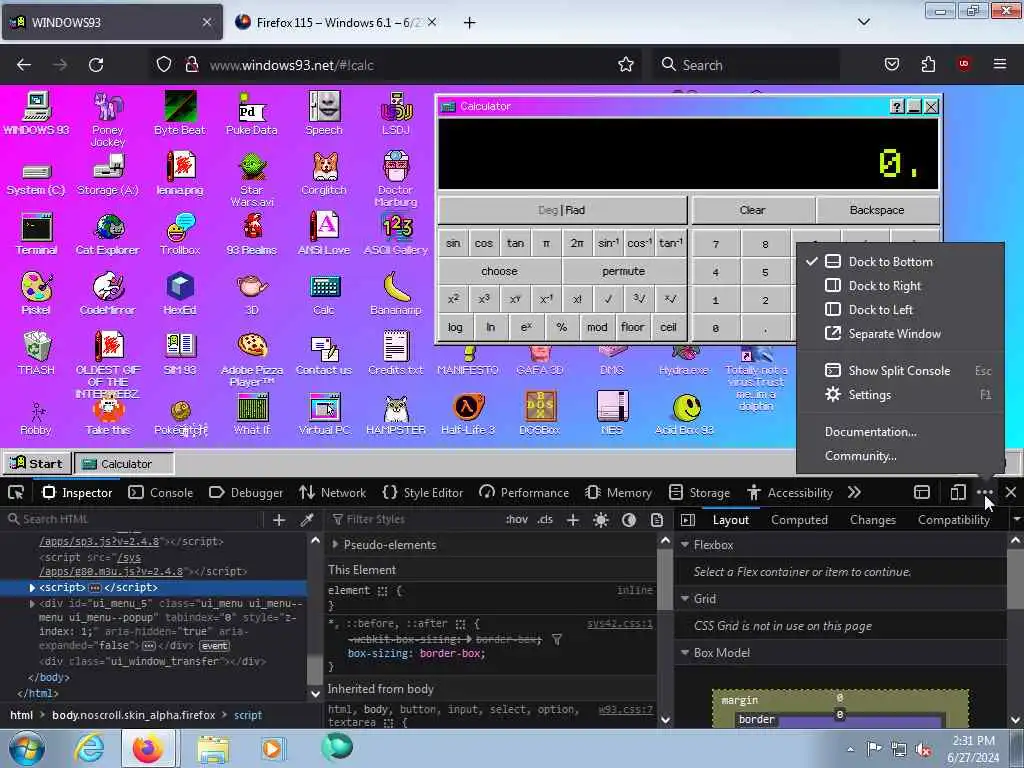Toggle Responsive Design Mode icon
Screen dimensions: 1024x768
click(x=958, y=492)
